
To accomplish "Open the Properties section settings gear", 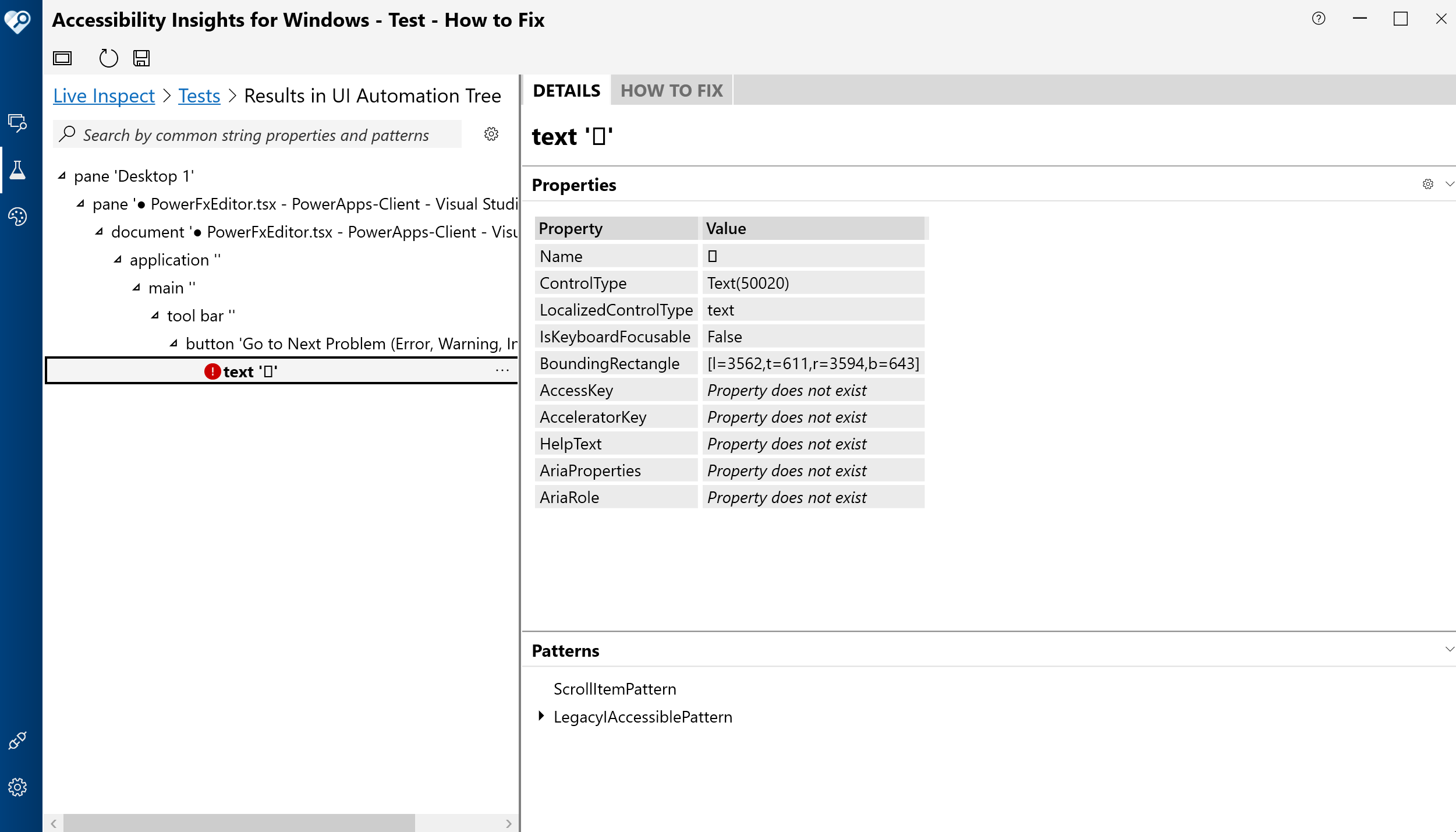I will [1427, 184].
